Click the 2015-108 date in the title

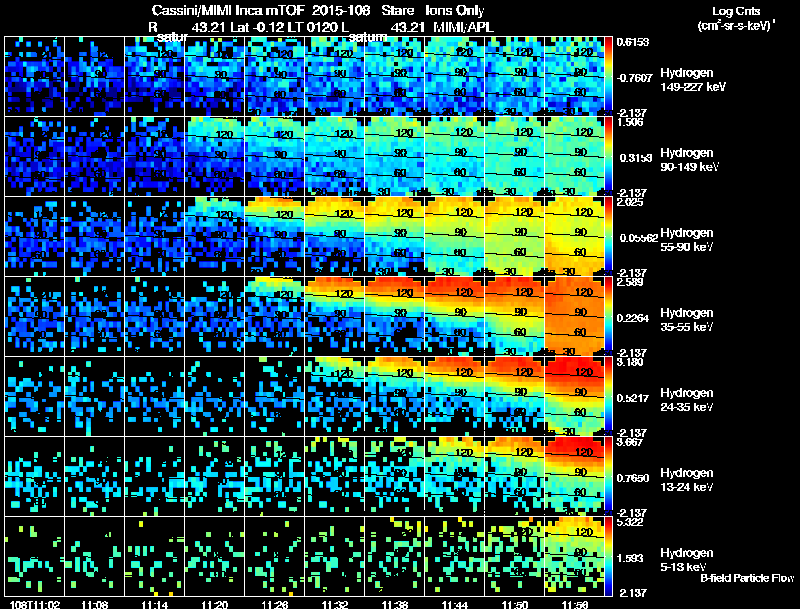[x=340, y=10]
